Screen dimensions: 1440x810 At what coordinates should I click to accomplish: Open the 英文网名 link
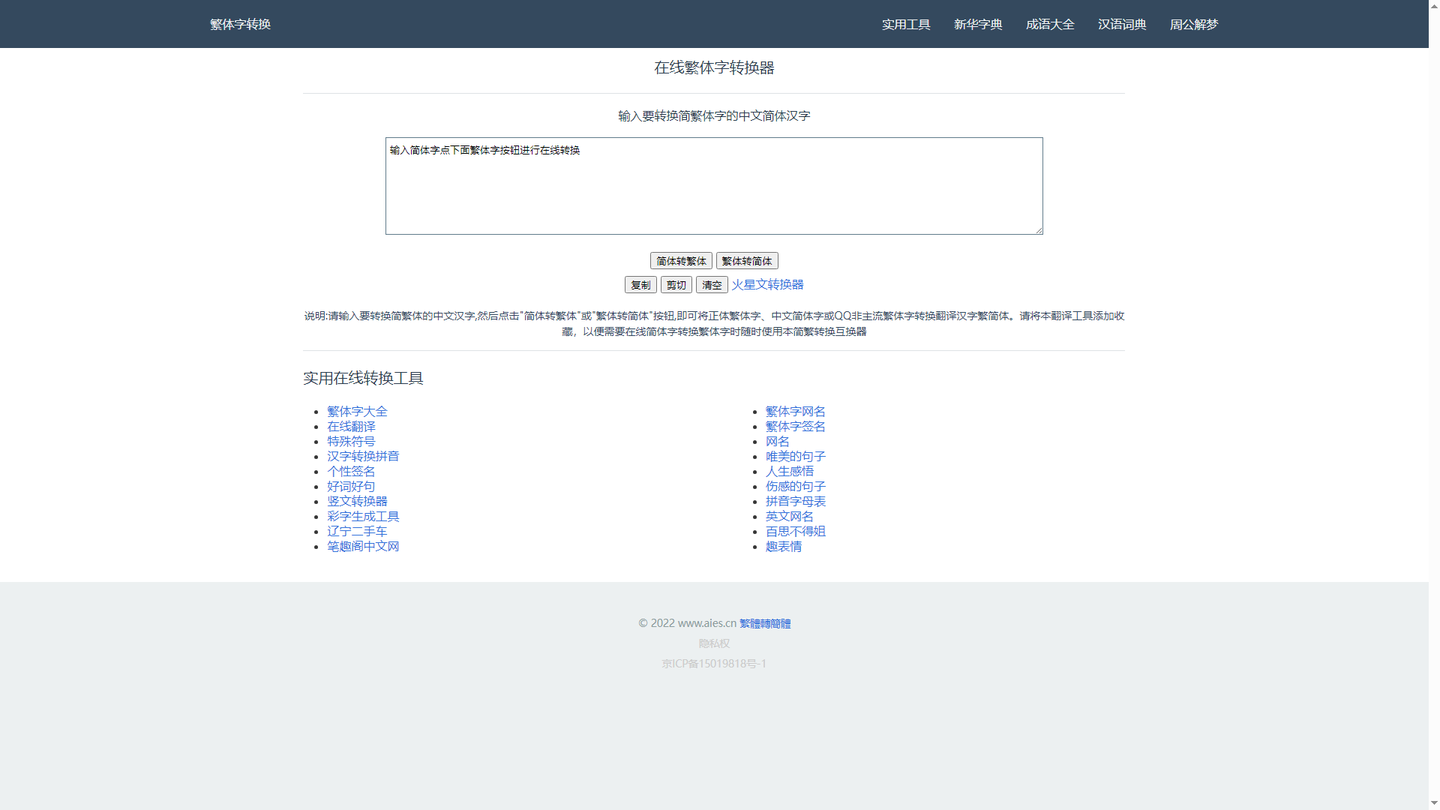789,516
